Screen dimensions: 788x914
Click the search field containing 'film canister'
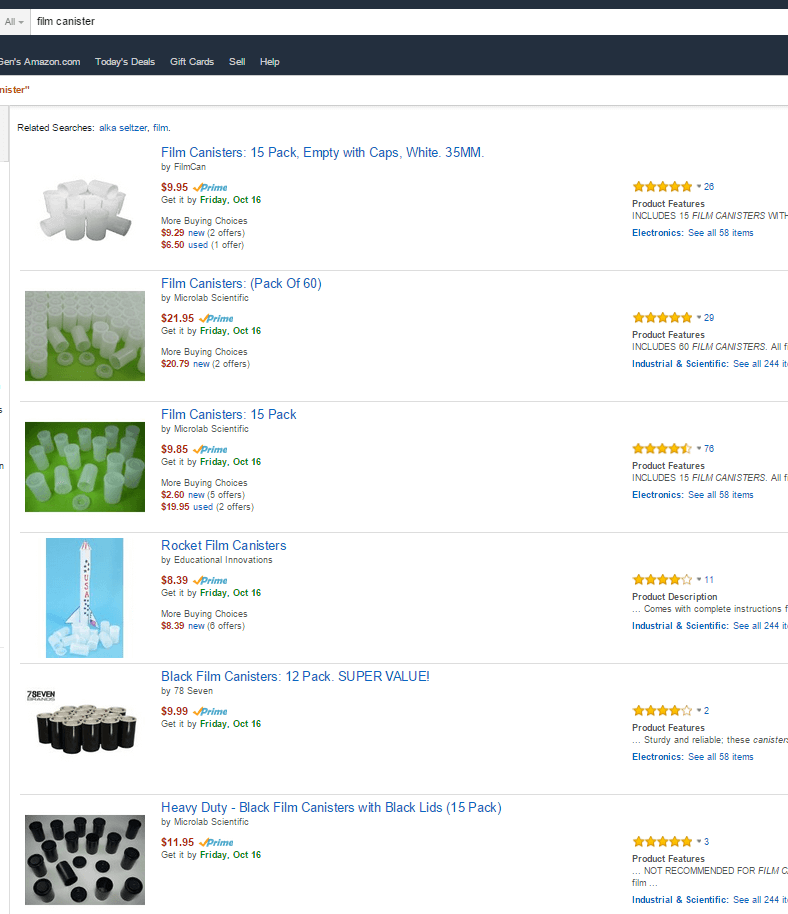400,21
